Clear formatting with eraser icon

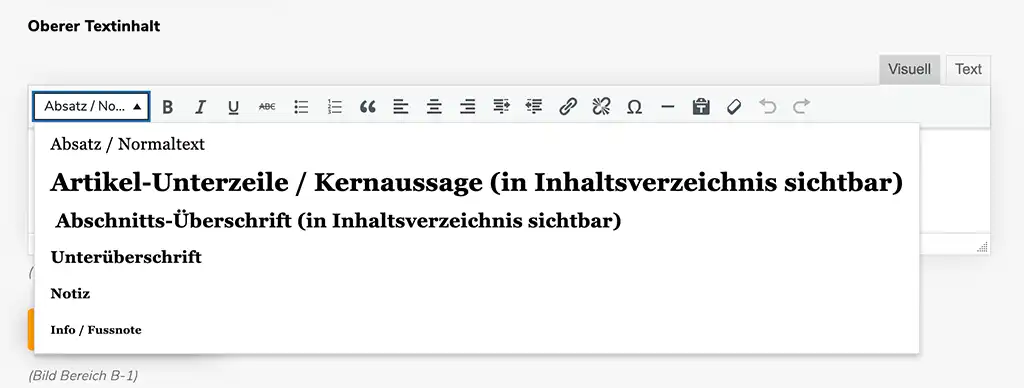point(734,106)
